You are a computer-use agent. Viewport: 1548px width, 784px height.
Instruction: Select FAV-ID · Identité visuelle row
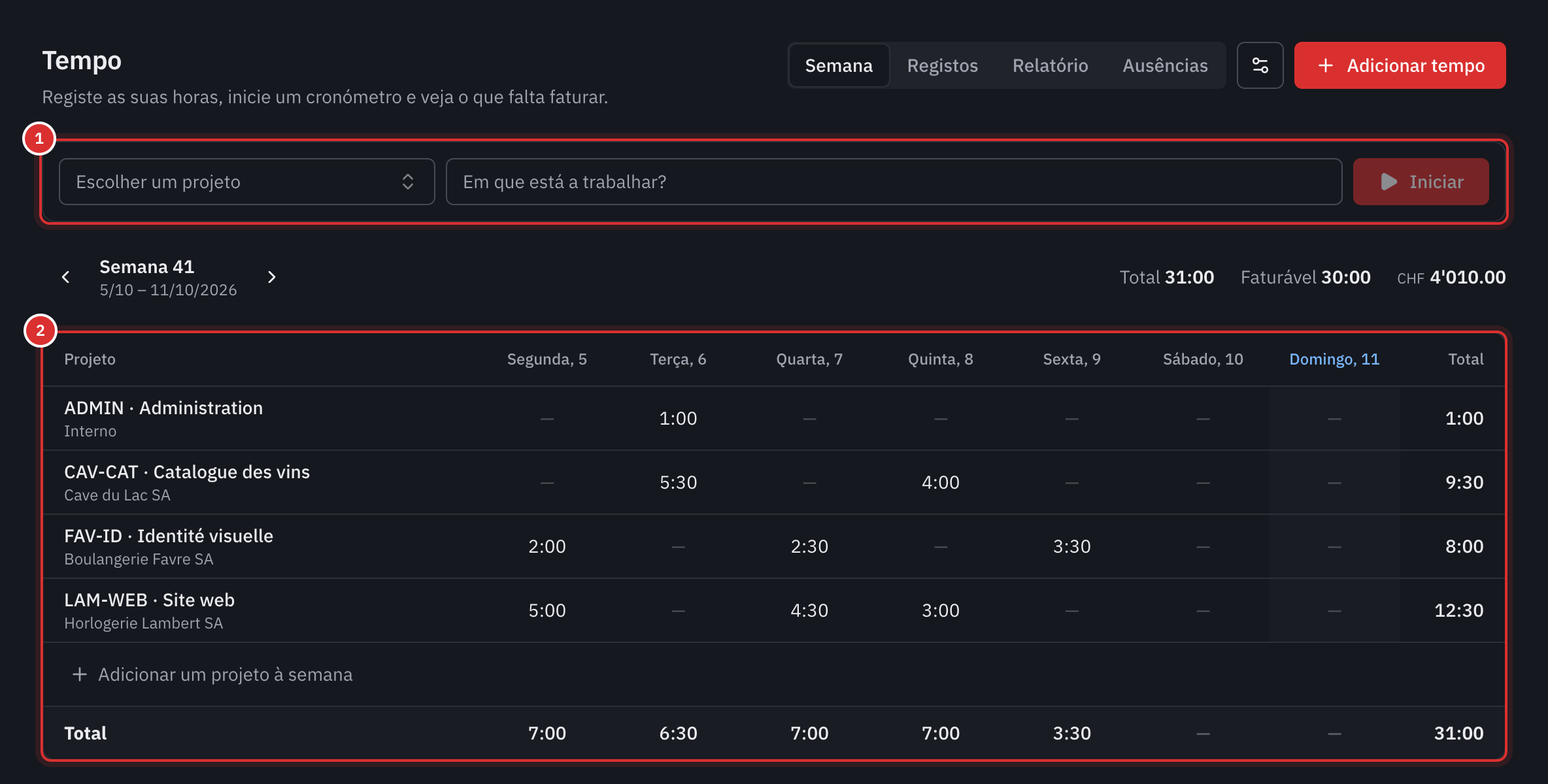[773, 546]
